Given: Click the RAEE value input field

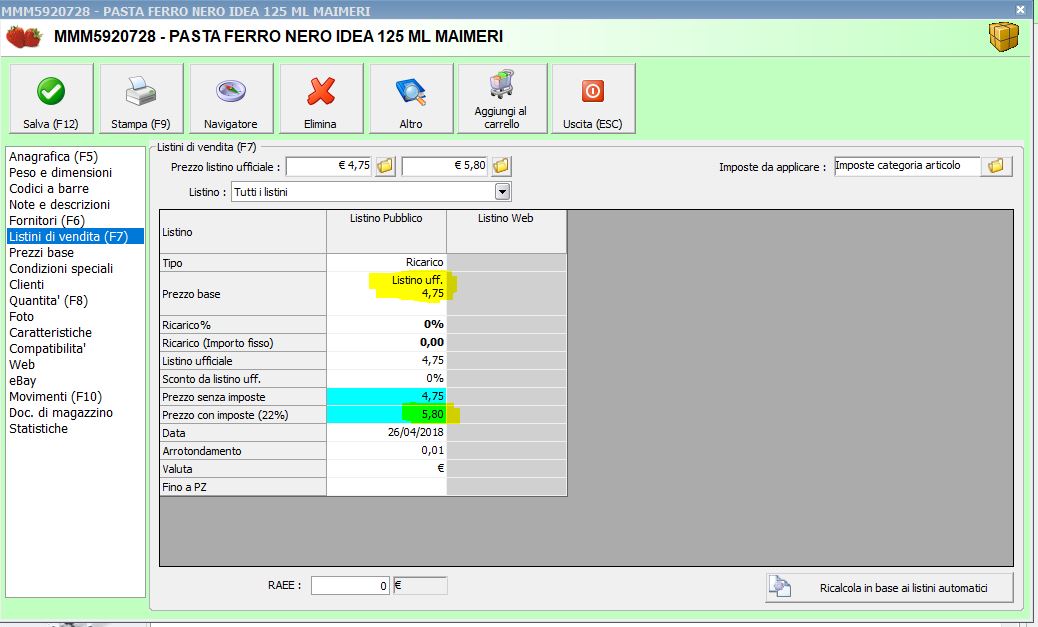Looking at the screenshot, I should tap(350, 585).
